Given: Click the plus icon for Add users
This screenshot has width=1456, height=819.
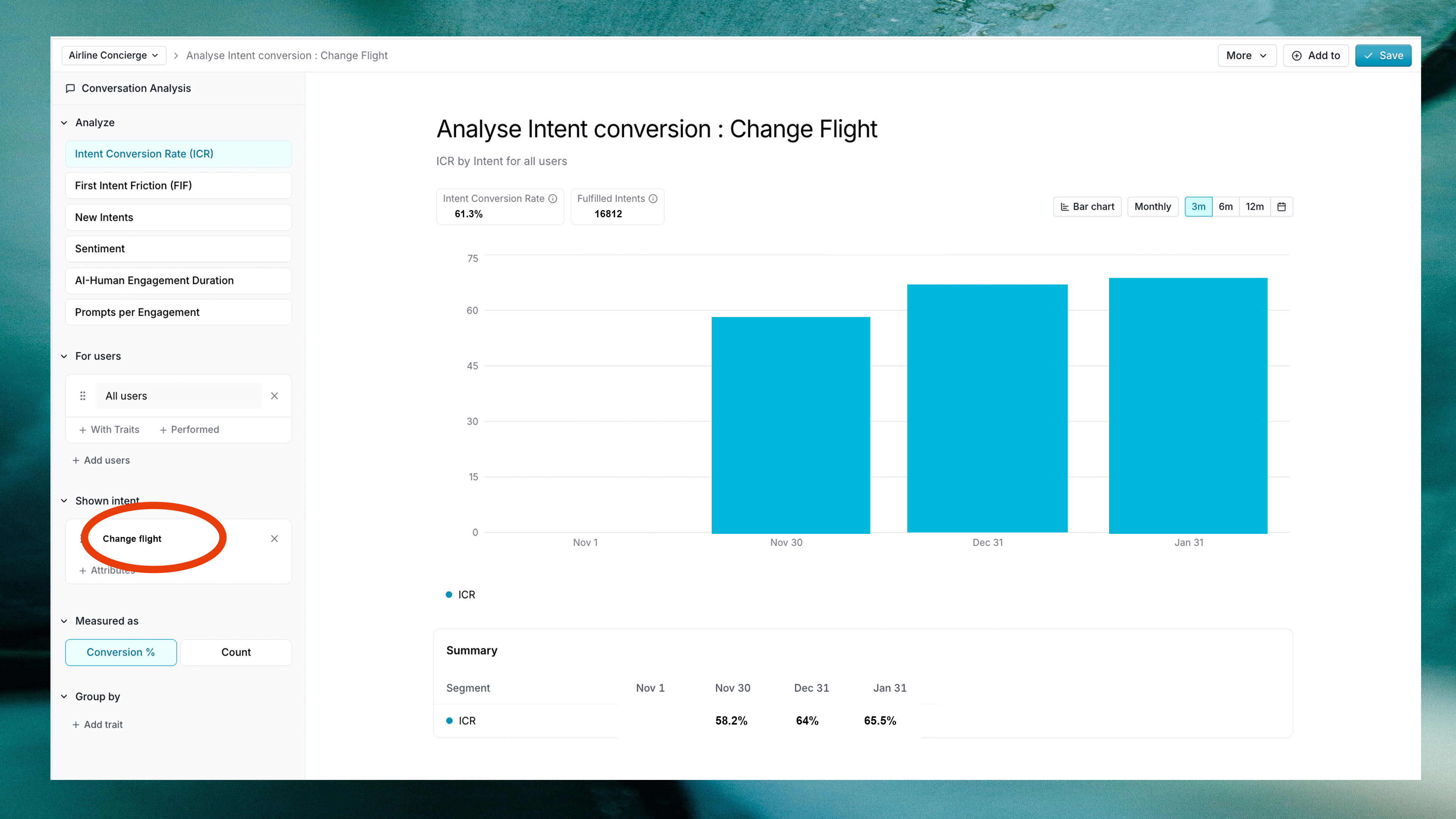Looking at the screenshot, I should click(x=76, y=461).
